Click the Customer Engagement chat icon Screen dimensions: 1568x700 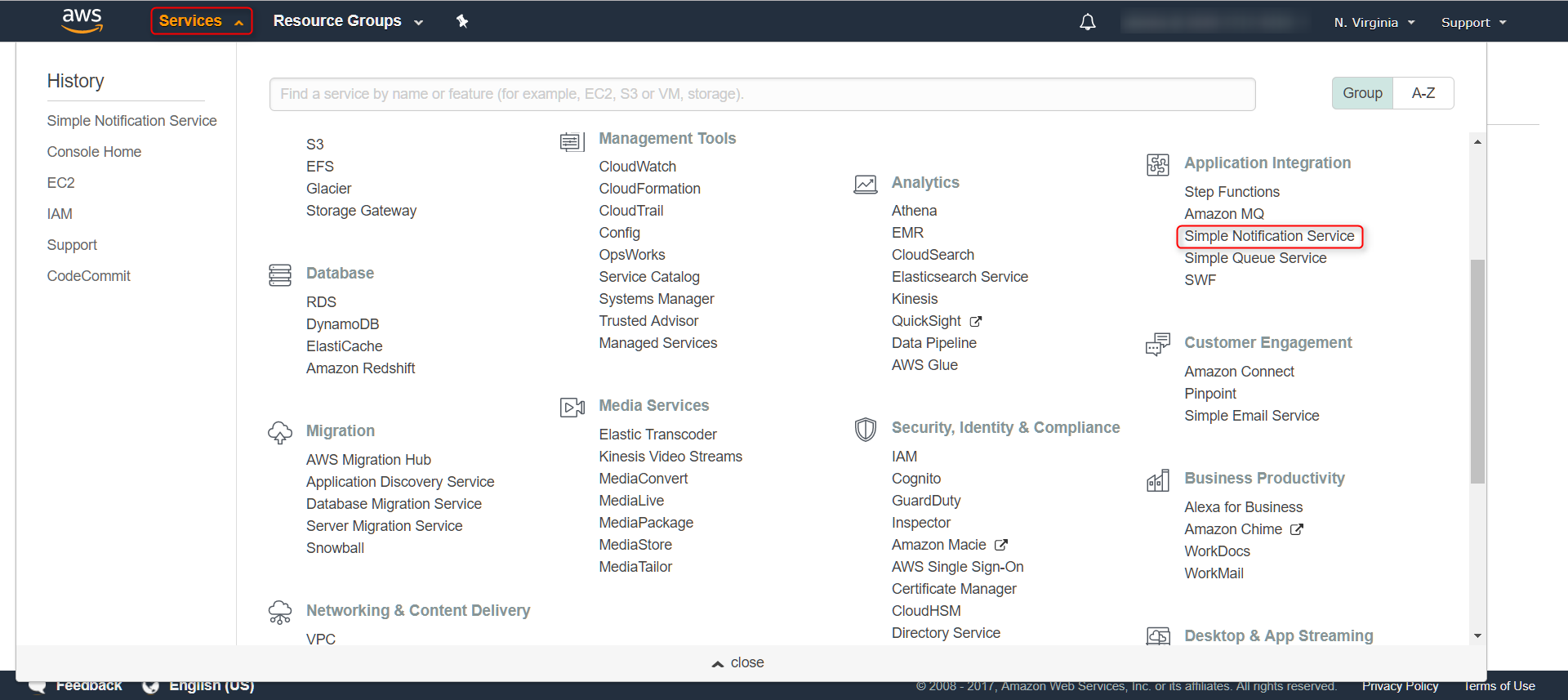pyautogui.click(x=1157, y=345)
